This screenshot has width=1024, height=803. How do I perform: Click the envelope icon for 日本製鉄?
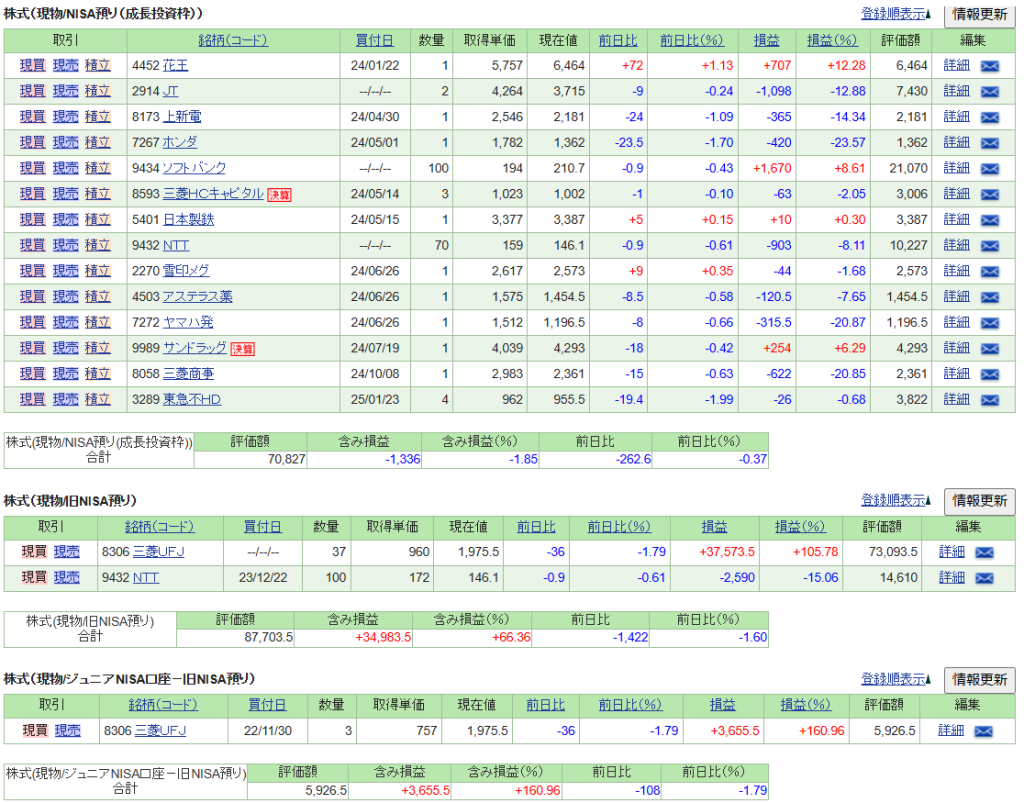pos(989,219)
